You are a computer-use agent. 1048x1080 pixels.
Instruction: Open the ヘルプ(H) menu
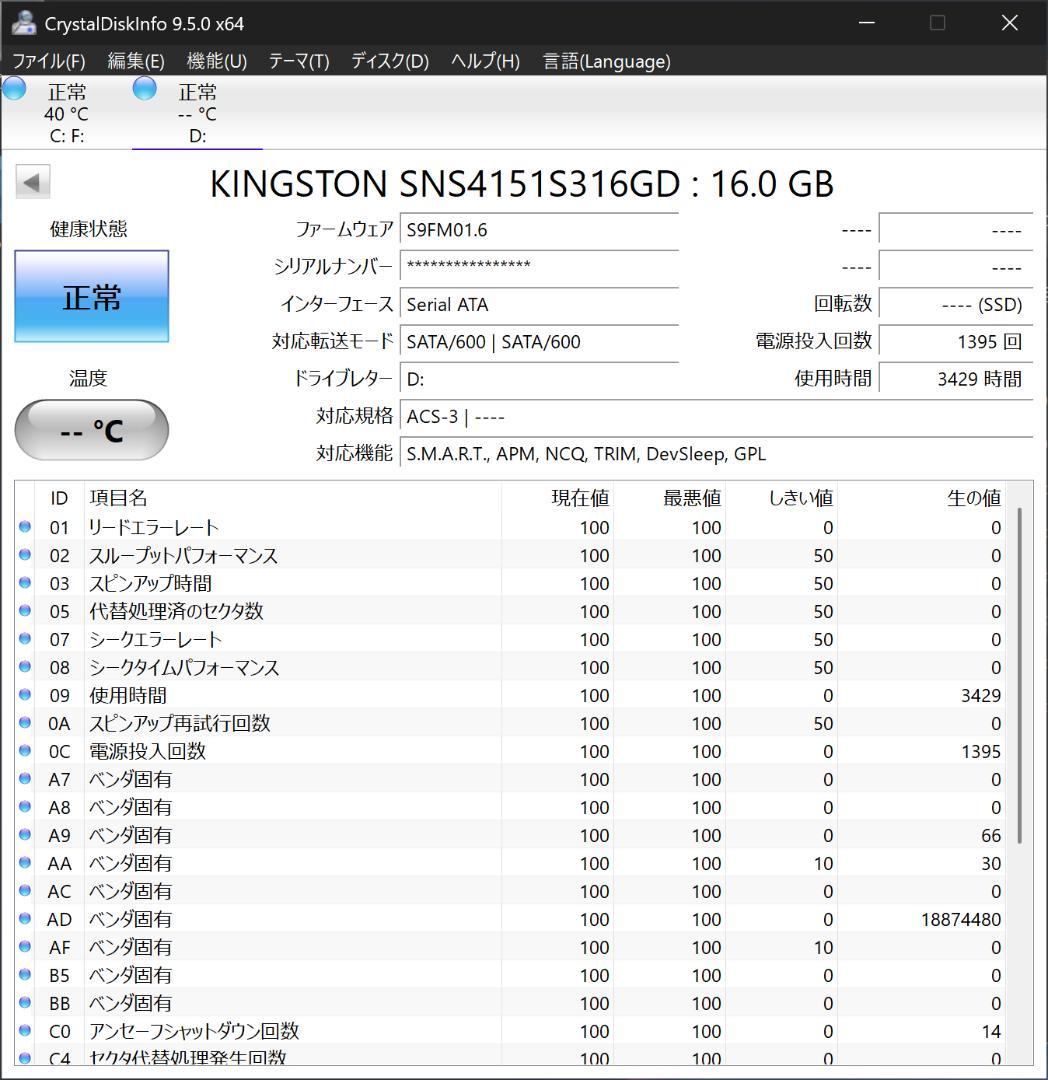coord(485,61)
